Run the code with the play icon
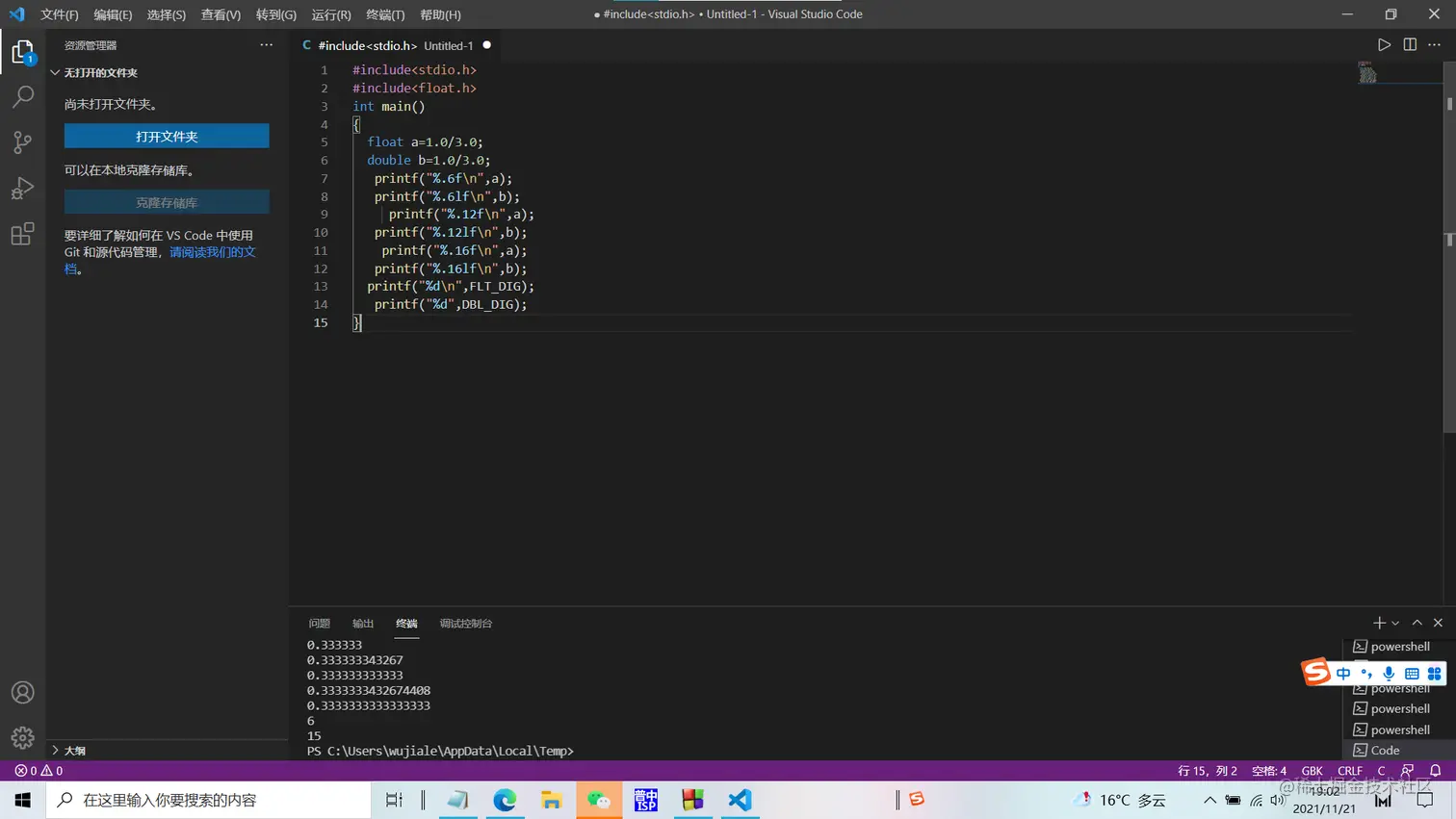1456x819 pixels. pos(1384,45)
